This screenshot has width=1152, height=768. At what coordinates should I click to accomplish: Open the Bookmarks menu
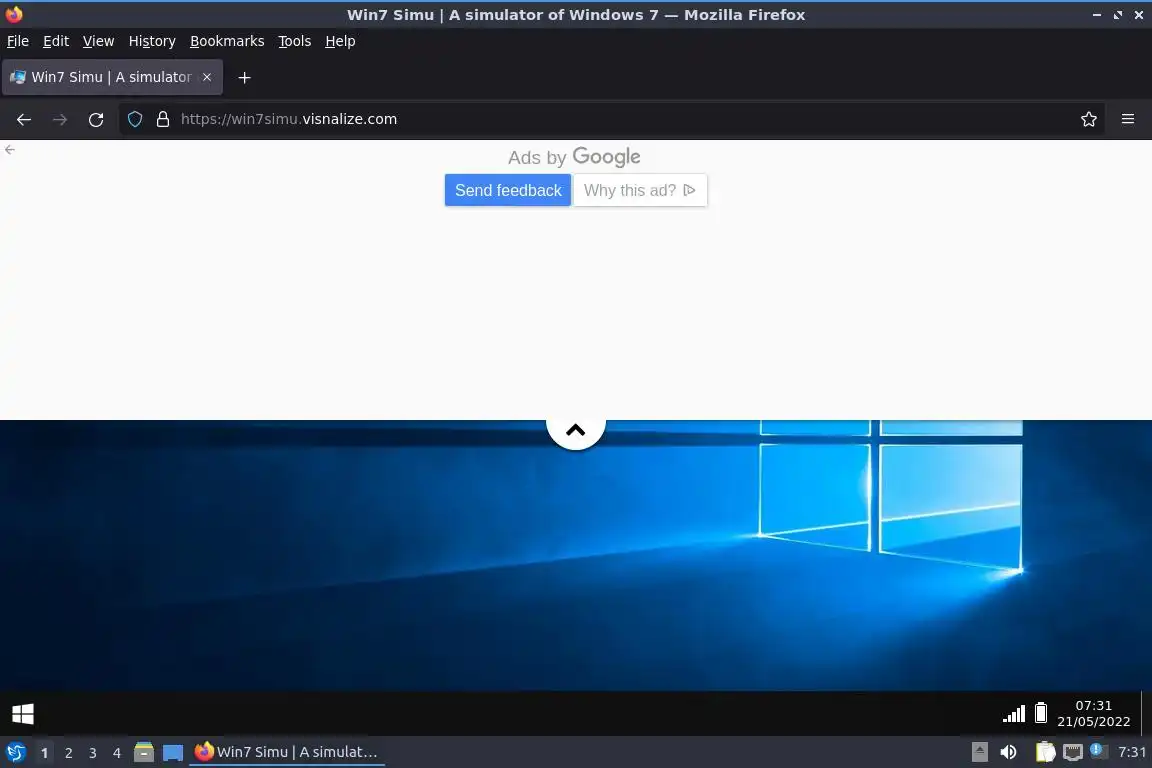(227, 41)
